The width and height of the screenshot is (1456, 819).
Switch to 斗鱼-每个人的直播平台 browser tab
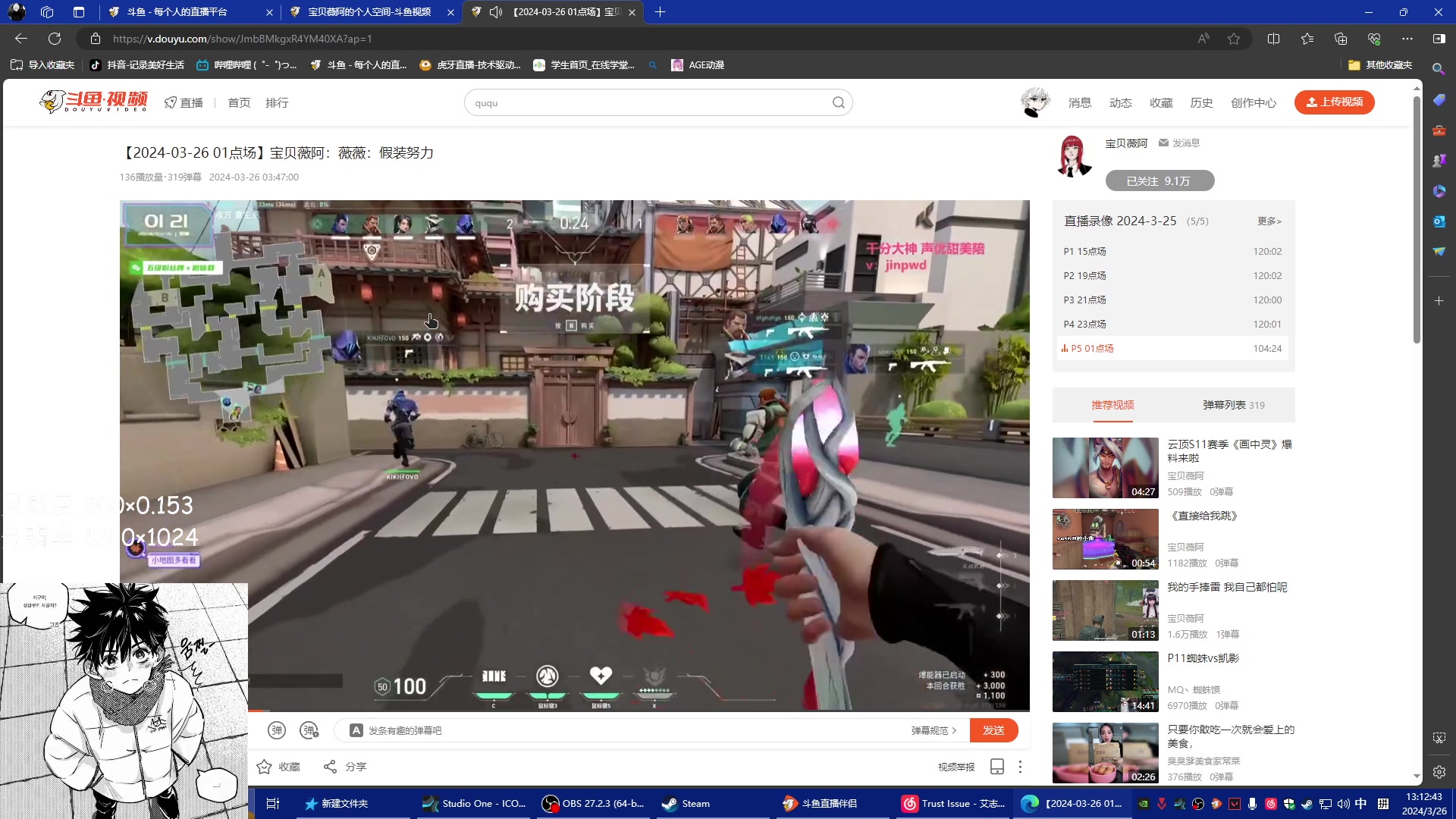pos(190,12)
